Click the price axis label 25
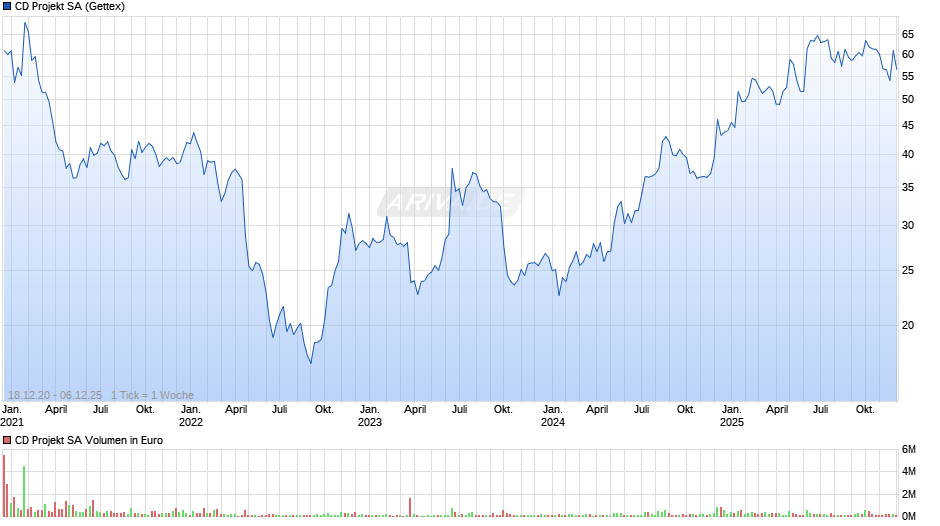 908,270
